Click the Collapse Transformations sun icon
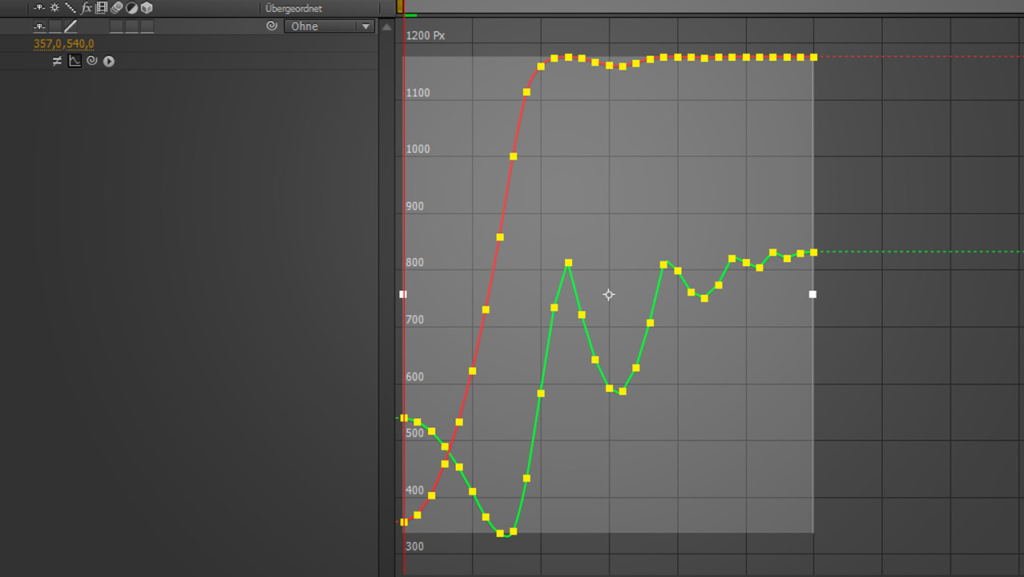 point(55,8)
